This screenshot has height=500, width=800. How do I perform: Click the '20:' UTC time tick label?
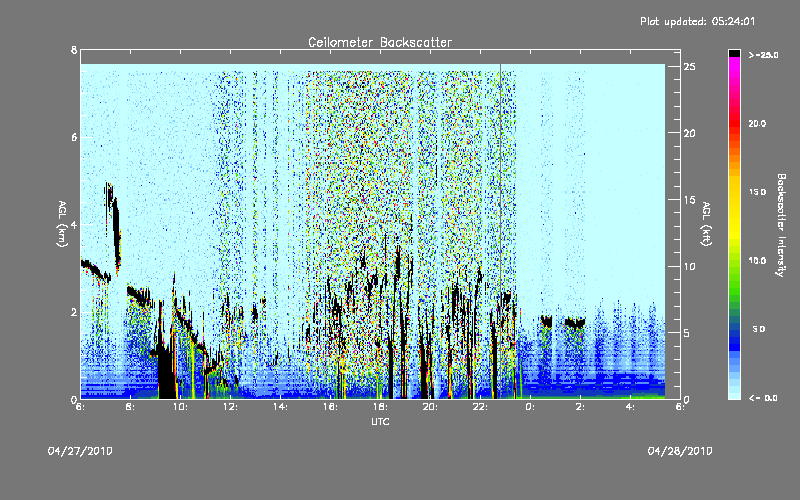pos(430,407)
